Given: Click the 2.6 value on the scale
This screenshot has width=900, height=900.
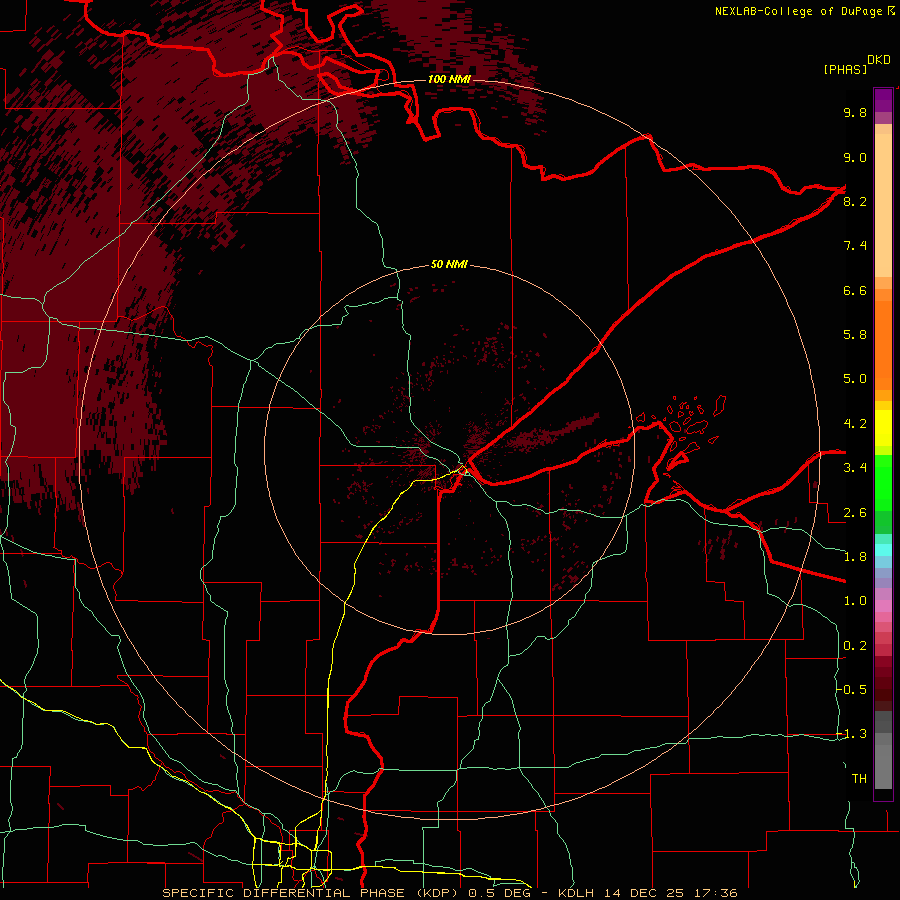Looking at the screenshot, I should click(855, 513).
